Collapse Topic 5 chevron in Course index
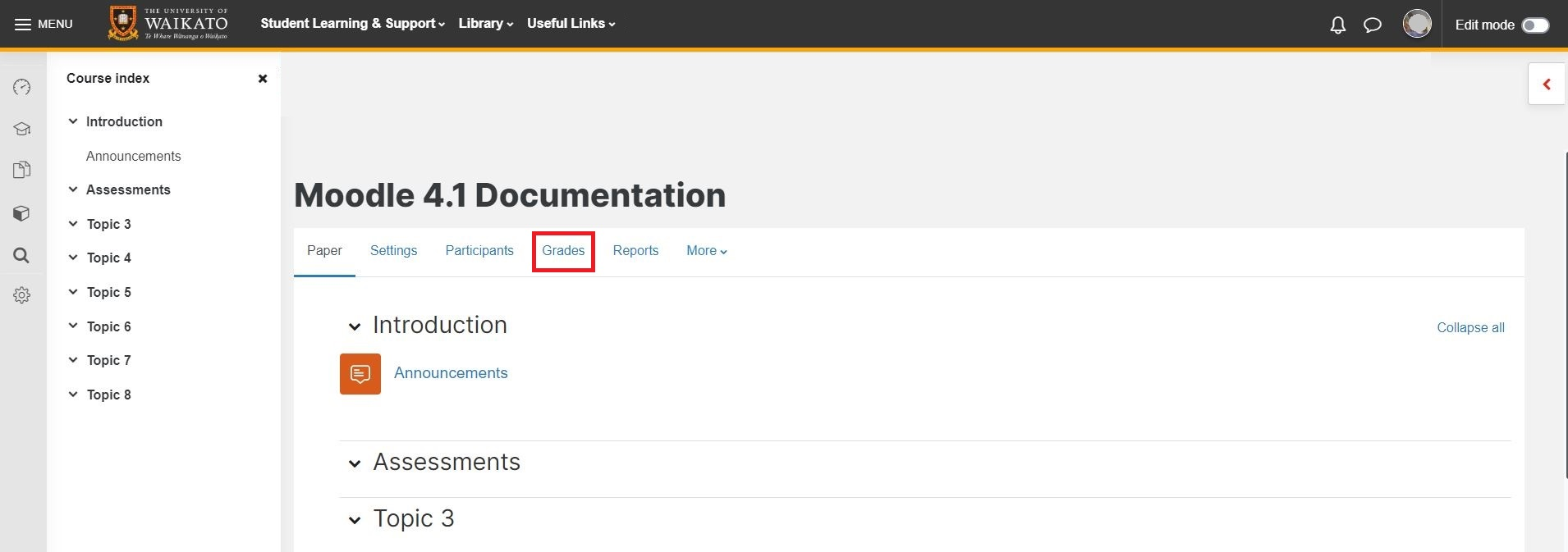Image resolution: width=1568 pixels, height=552 pixels. (73, 292)
